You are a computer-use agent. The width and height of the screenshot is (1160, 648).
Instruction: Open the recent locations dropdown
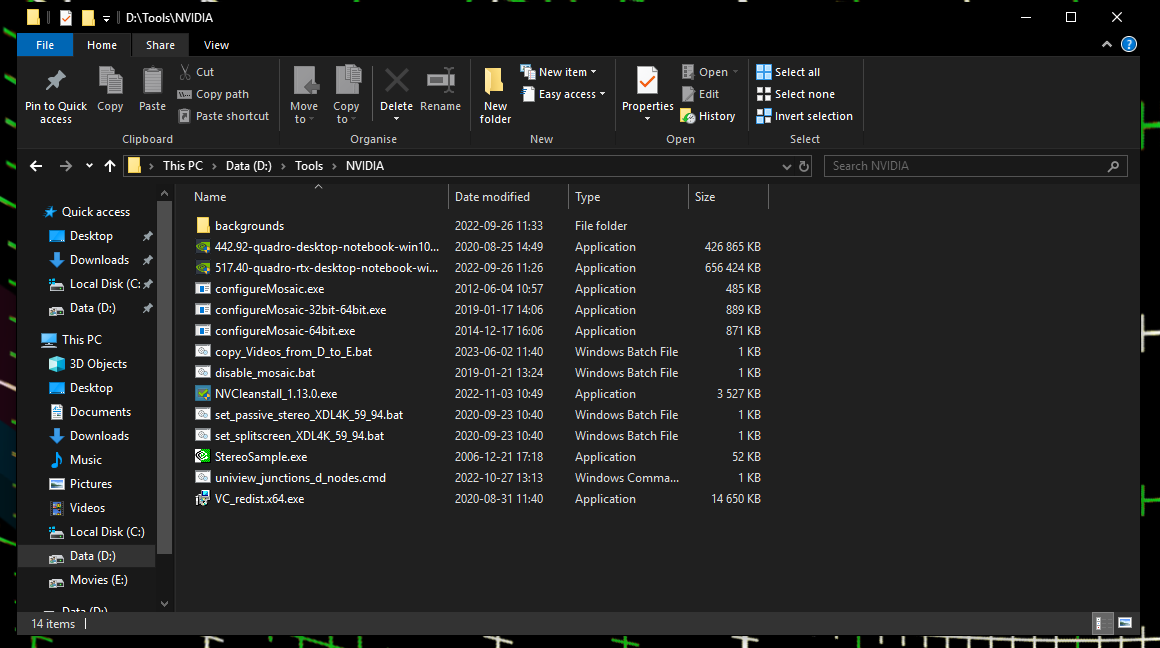coord(89,166)
